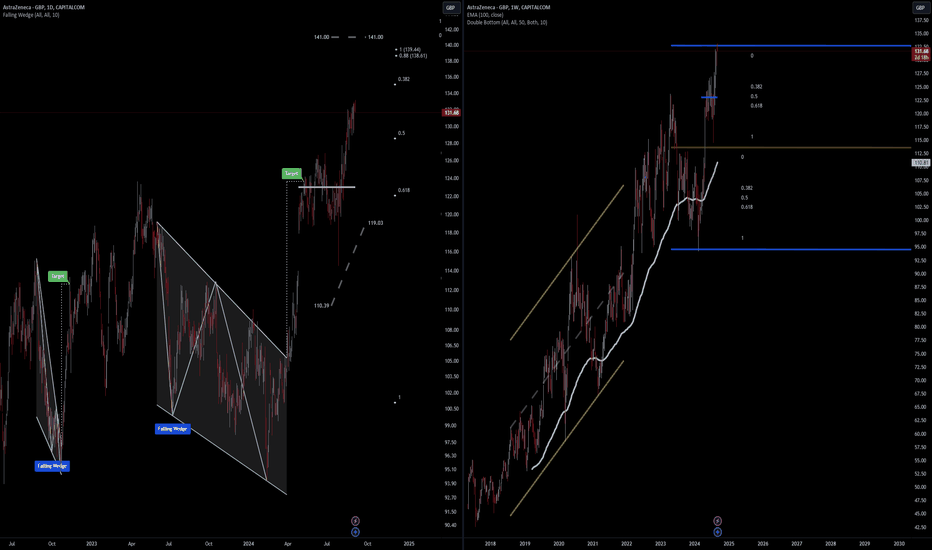Click the 0.618 Fibonacci label on the daily chart
Image resolution: width=932 pixels, height=550 pixels.
(404, 190)
